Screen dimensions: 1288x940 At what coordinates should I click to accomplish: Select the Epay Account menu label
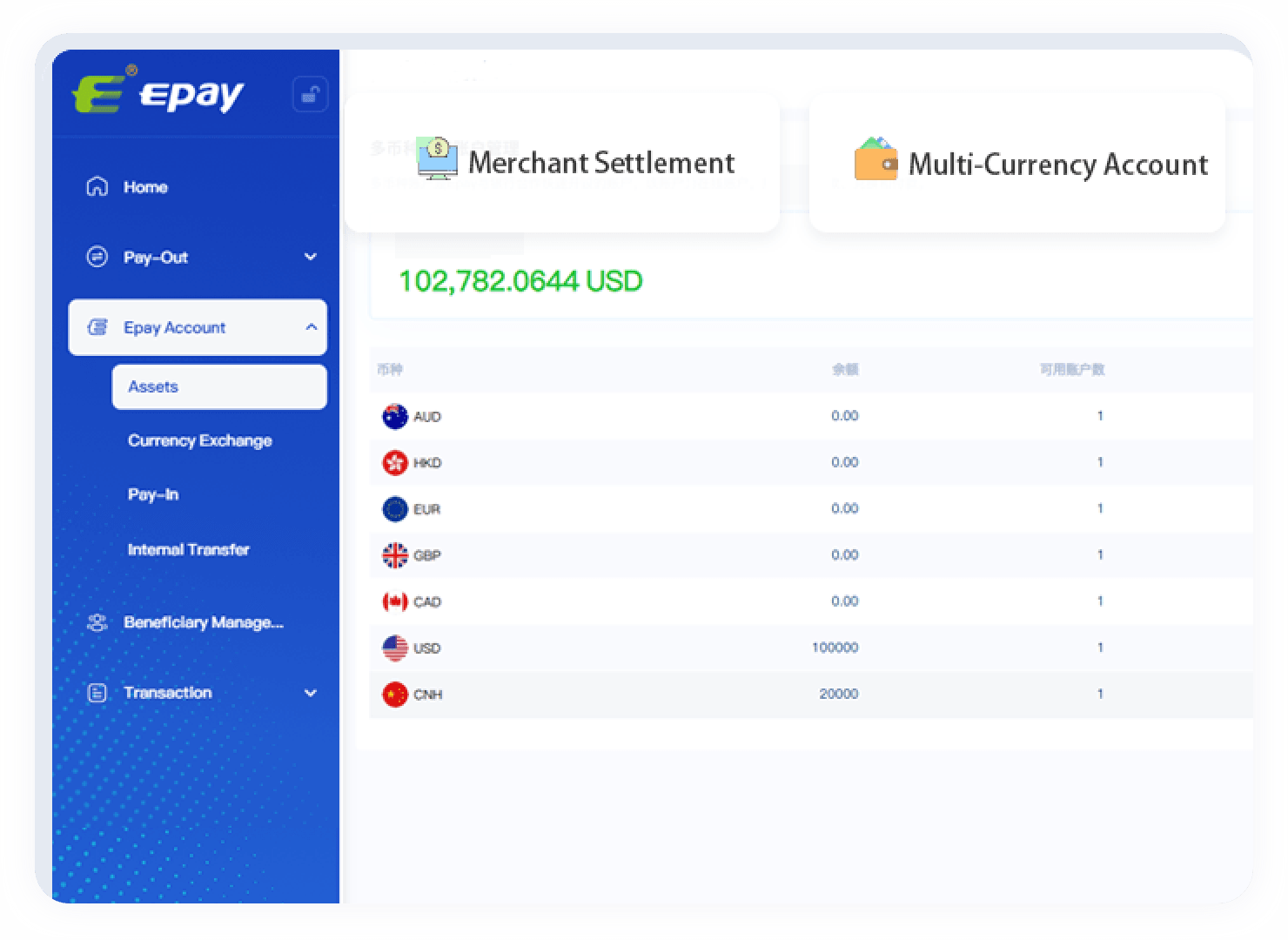click(174, 328)
